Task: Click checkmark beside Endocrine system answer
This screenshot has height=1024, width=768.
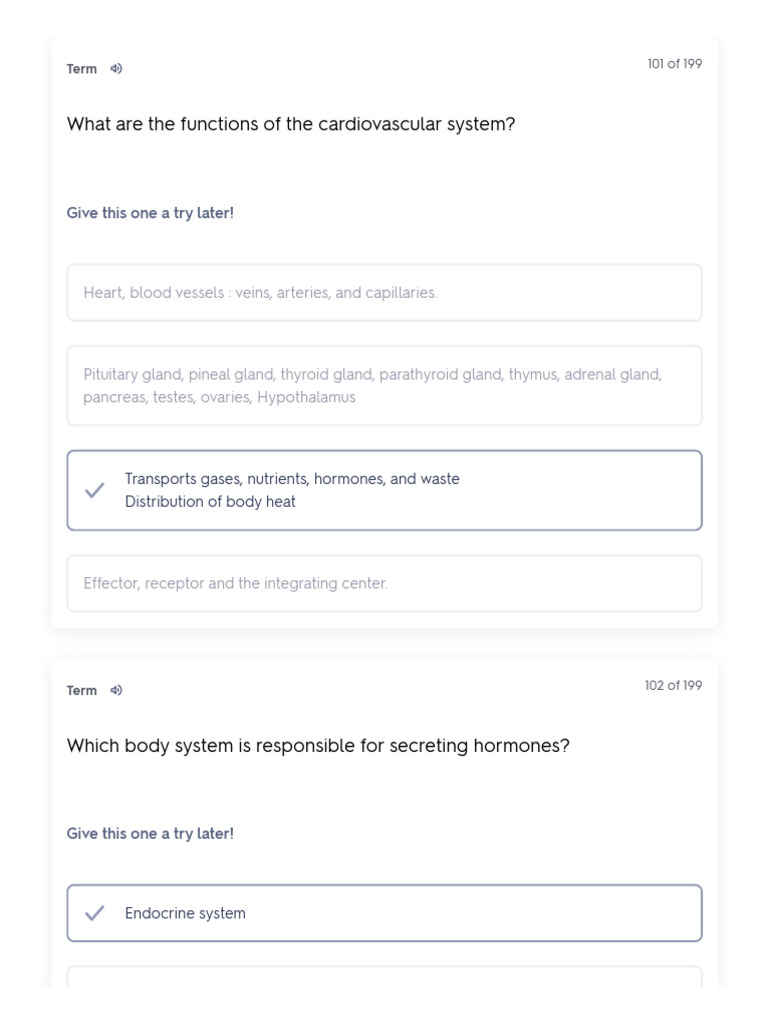Action: point(95,913)
